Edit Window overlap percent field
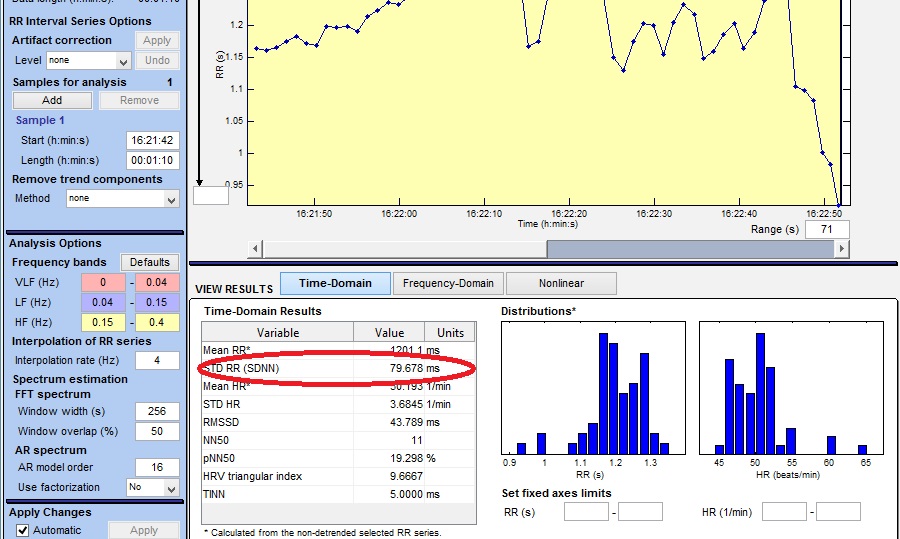Screen dimensions: 900x539 tap(157, 431)
